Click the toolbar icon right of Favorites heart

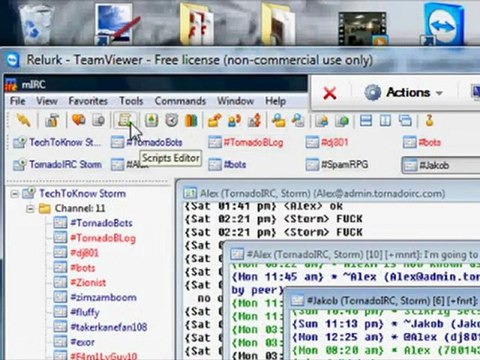point(99,120)
